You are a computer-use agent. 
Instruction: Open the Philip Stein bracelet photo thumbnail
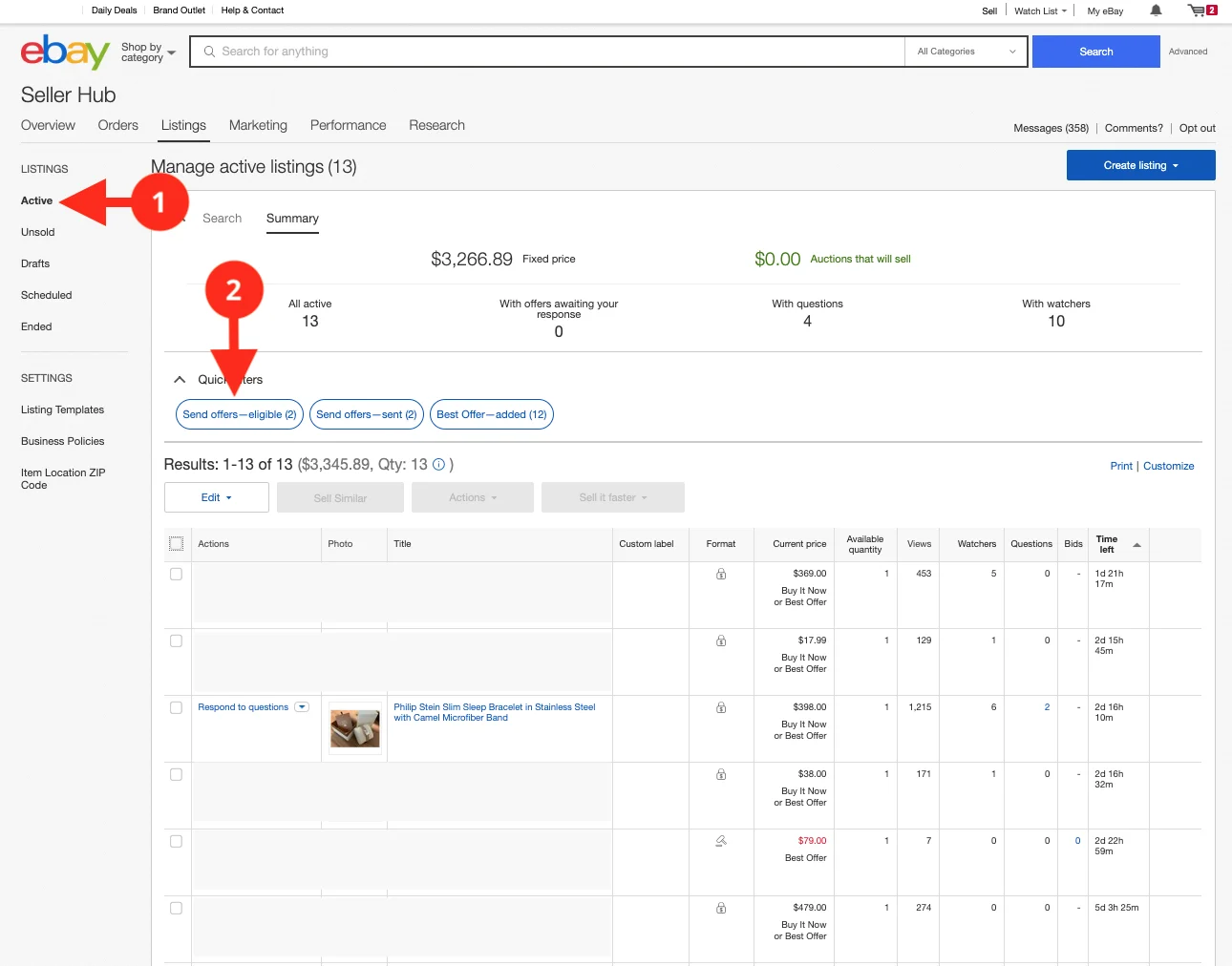354,728
